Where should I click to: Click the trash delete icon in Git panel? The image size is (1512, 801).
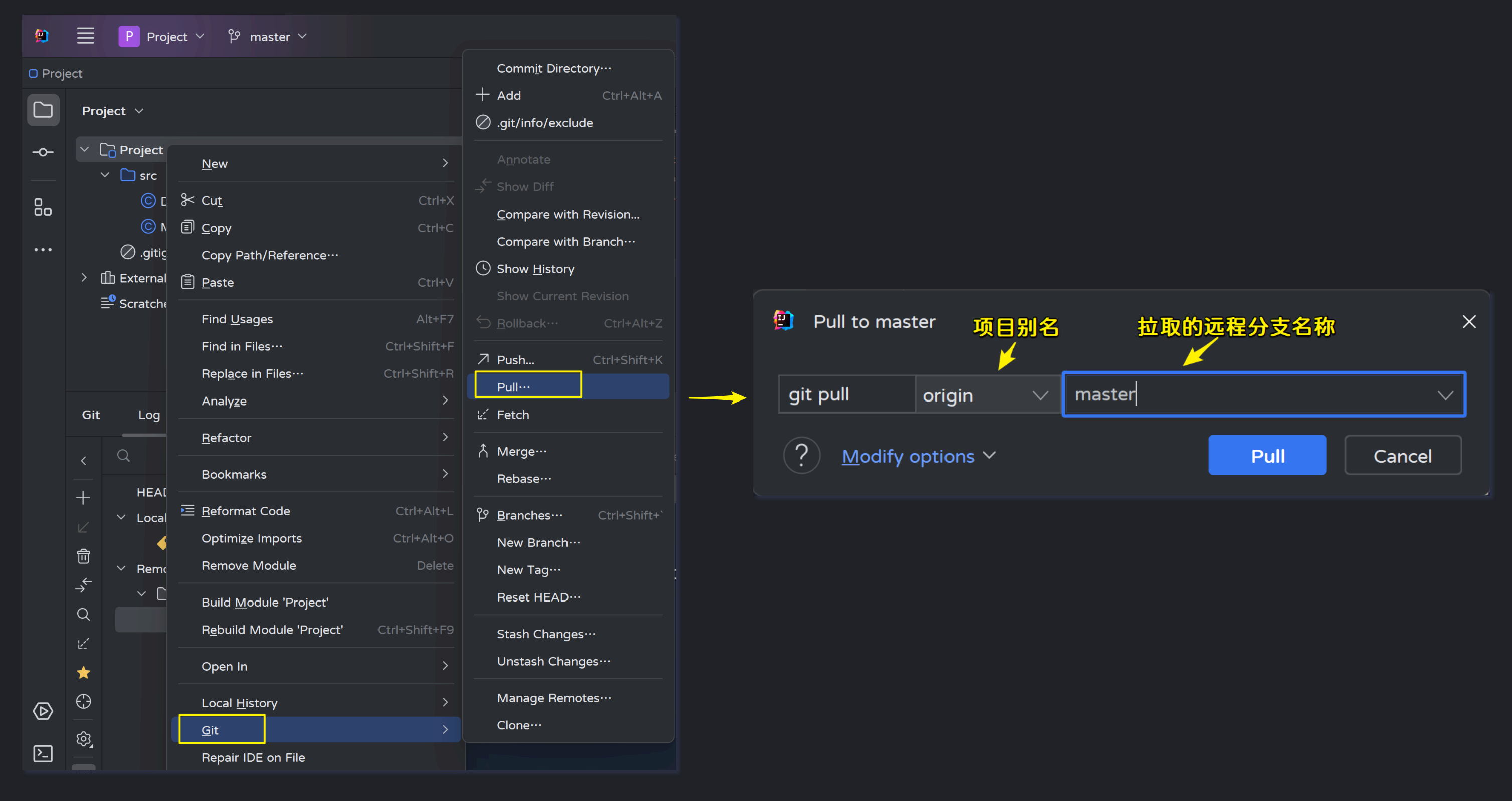(x=83, y=556)
